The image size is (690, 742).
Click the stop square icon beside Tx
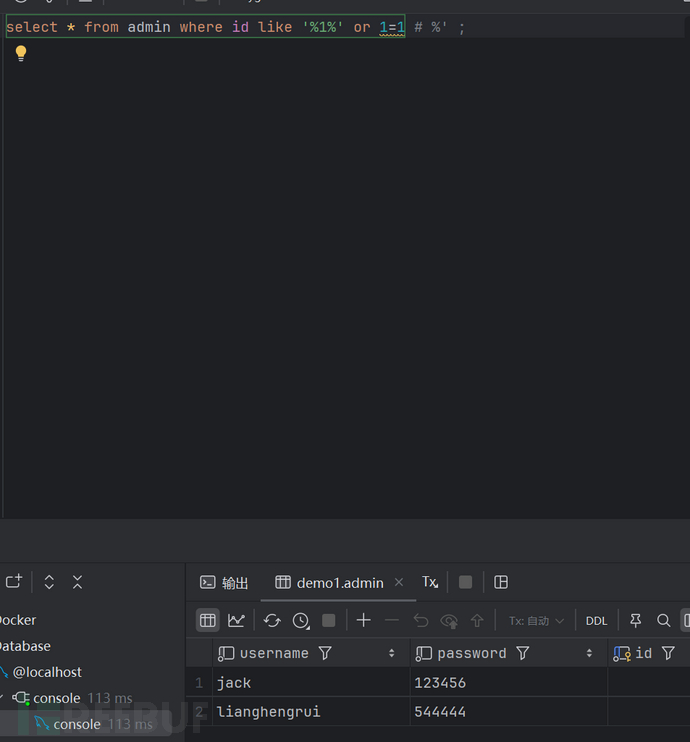tap(465, 582)
